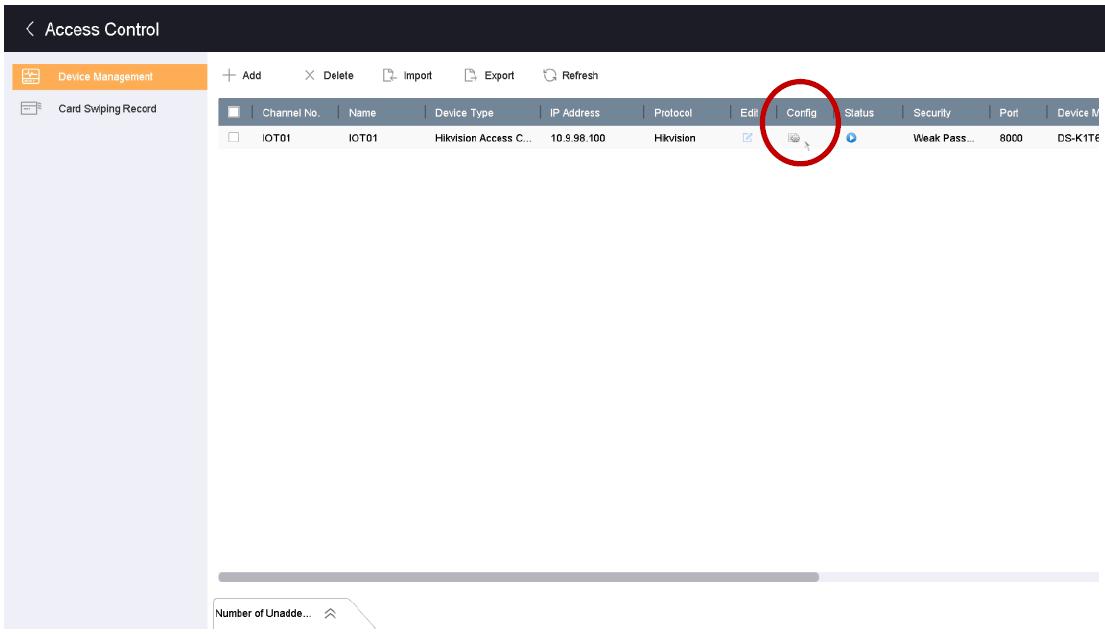Open Card Swiping Record in the sidebar
Image resolution: width=1105 pixels, height=634 pixels.
107,109
